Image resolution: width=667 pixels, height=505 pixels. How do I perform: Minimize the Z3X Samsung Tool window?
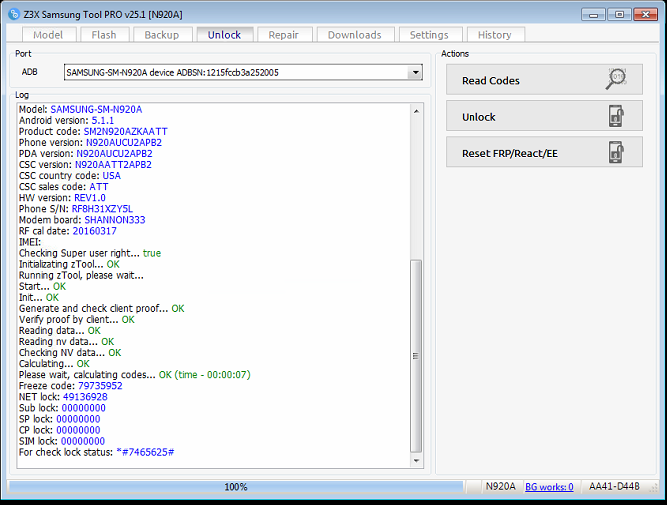point(593,14)
